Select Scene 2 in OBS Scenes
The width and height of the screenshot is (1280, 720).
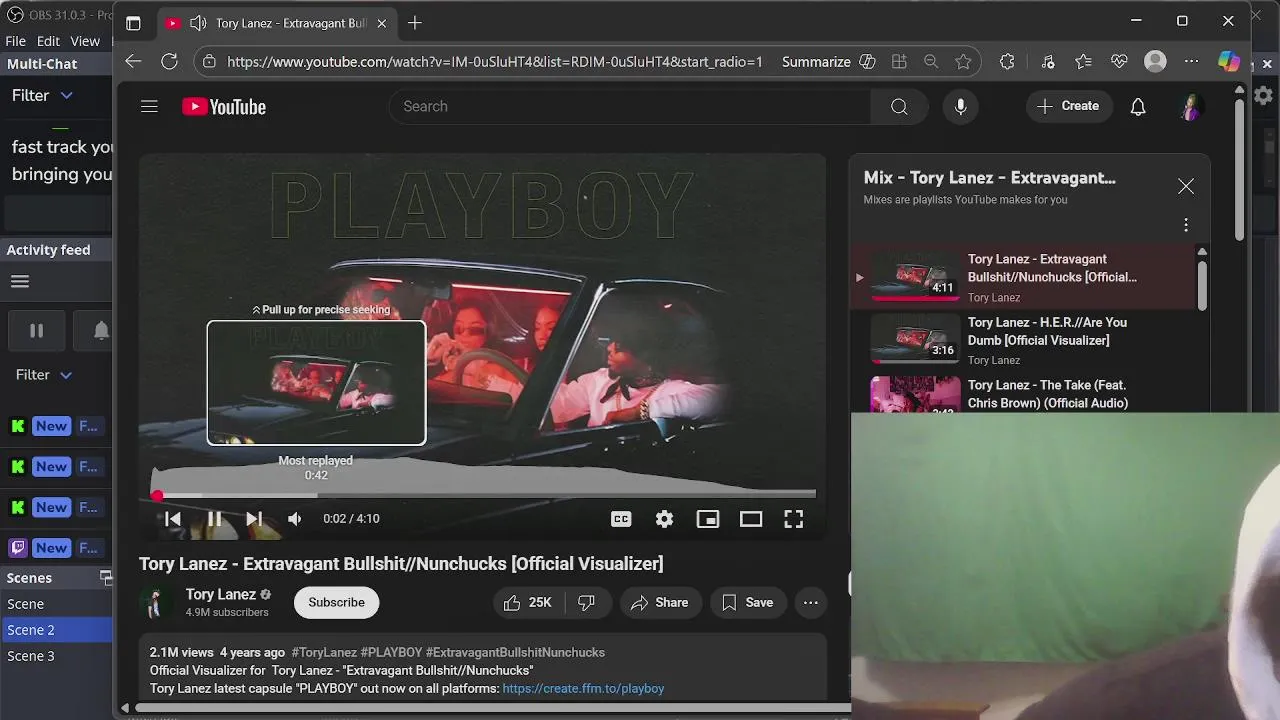pyautogui.click(x=56, y=630)
